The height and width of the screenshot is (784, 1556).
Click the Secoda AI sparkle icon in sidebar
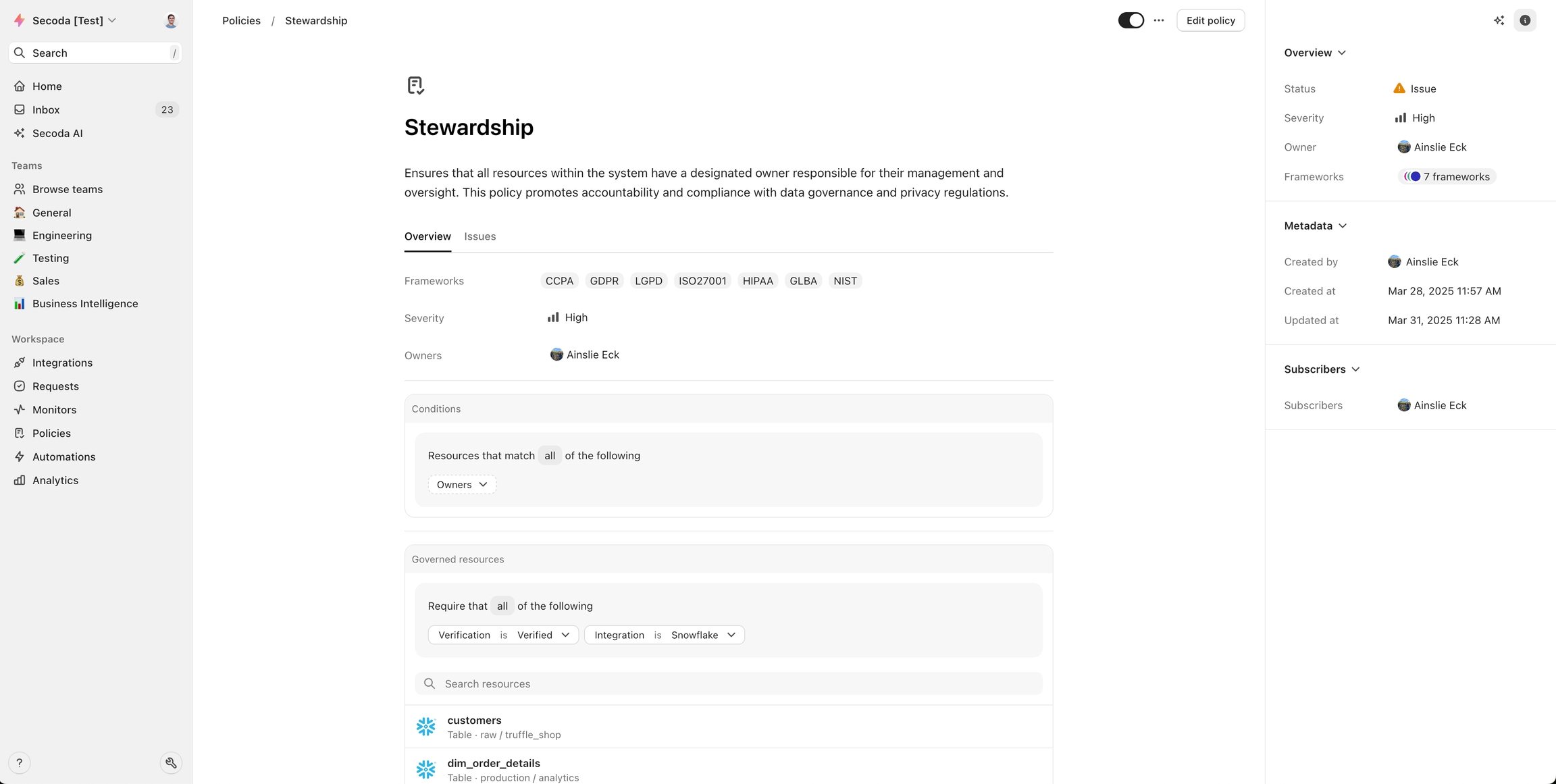click(20, 133)
